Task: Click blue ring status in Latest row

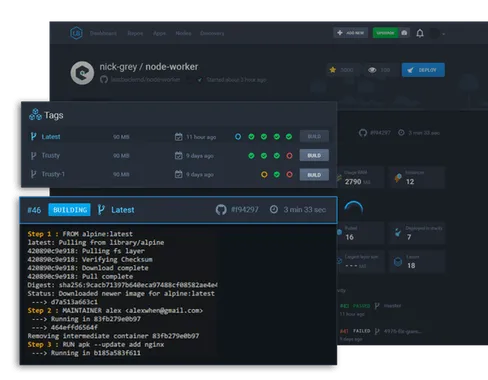Action: 238,137
